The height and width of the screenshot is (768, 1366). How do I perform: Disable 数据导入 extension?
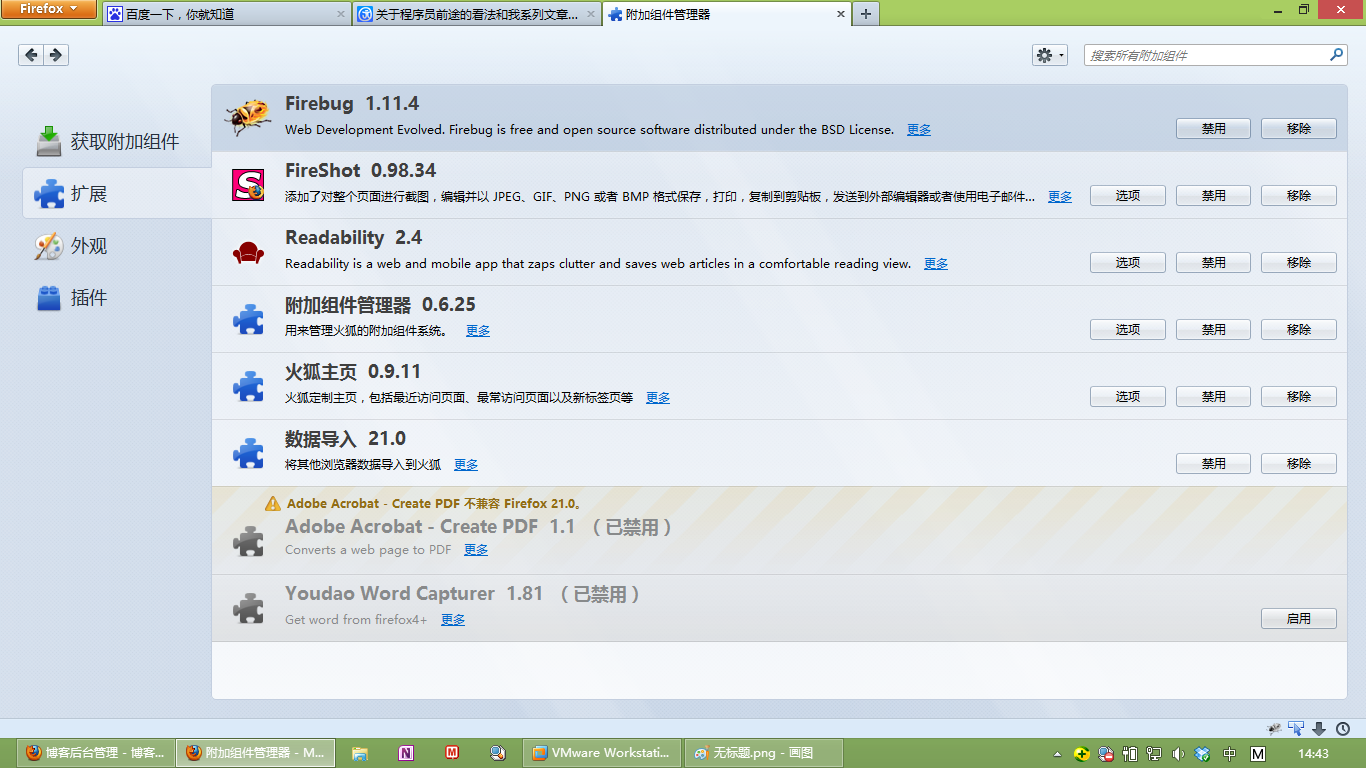point(1213,464)
